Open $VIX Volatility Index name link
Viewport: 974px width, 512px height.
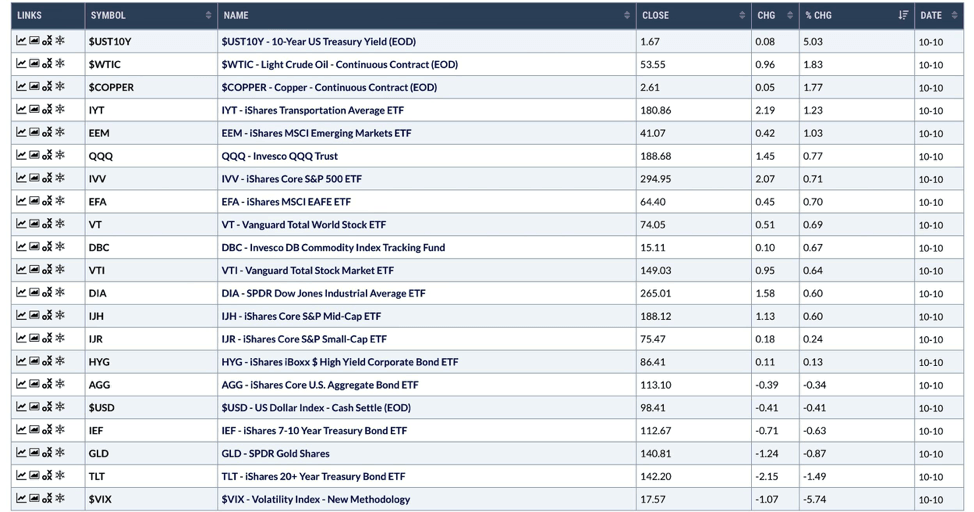[316, 499]
